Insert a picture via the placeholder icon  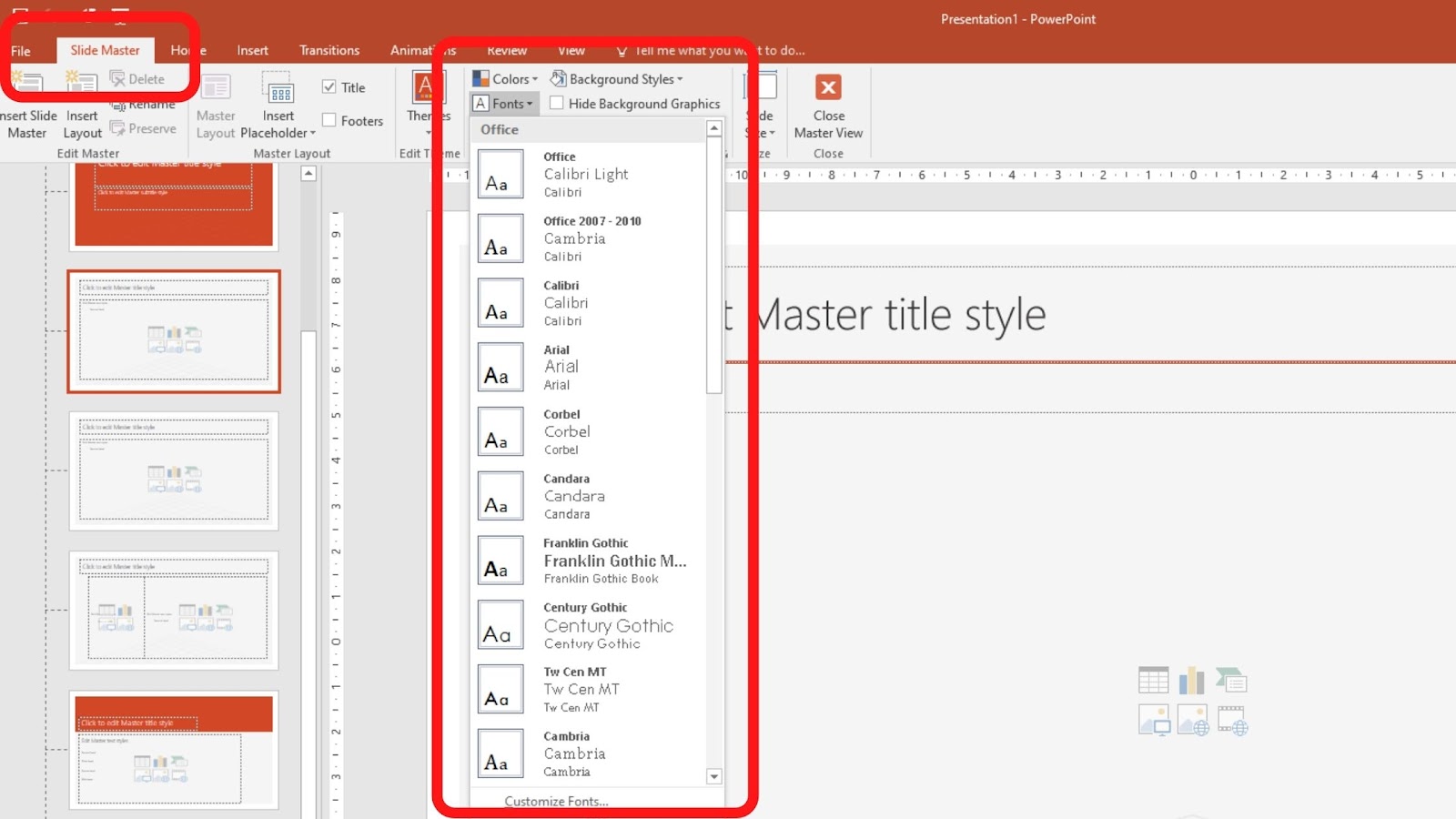tap(1154, 720)
